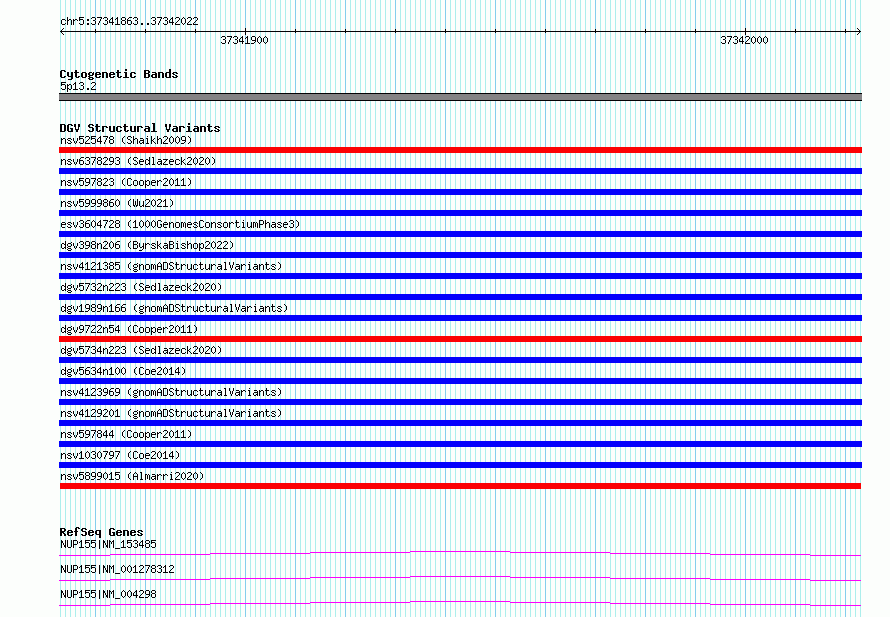This screenshot has width=890, height=617.
Task: Click the red bar under nsv5899015
Action: (x=460, y=486)
